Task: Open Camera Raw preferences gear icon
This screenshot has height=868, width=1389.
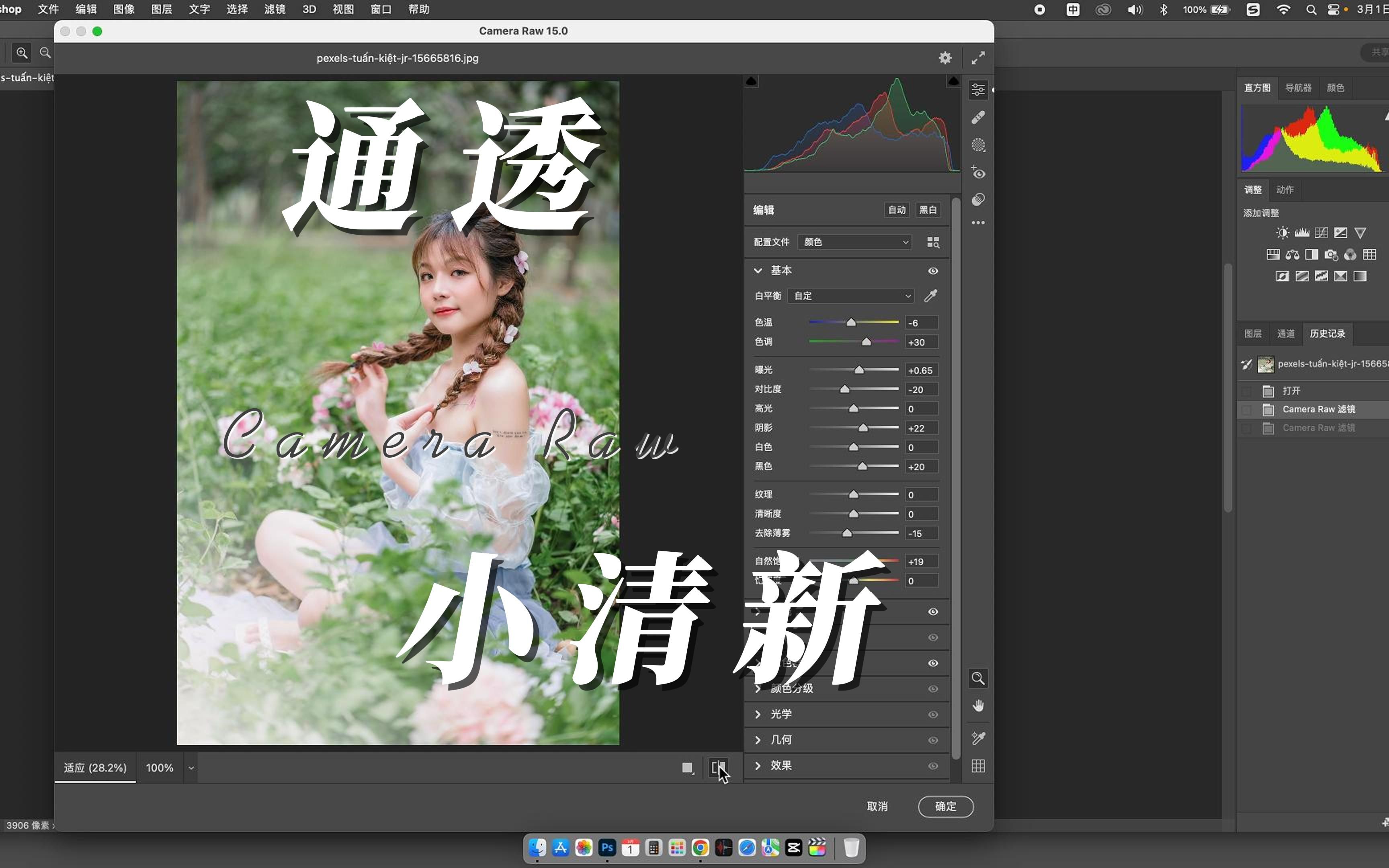Action: [x=945, y=57]
